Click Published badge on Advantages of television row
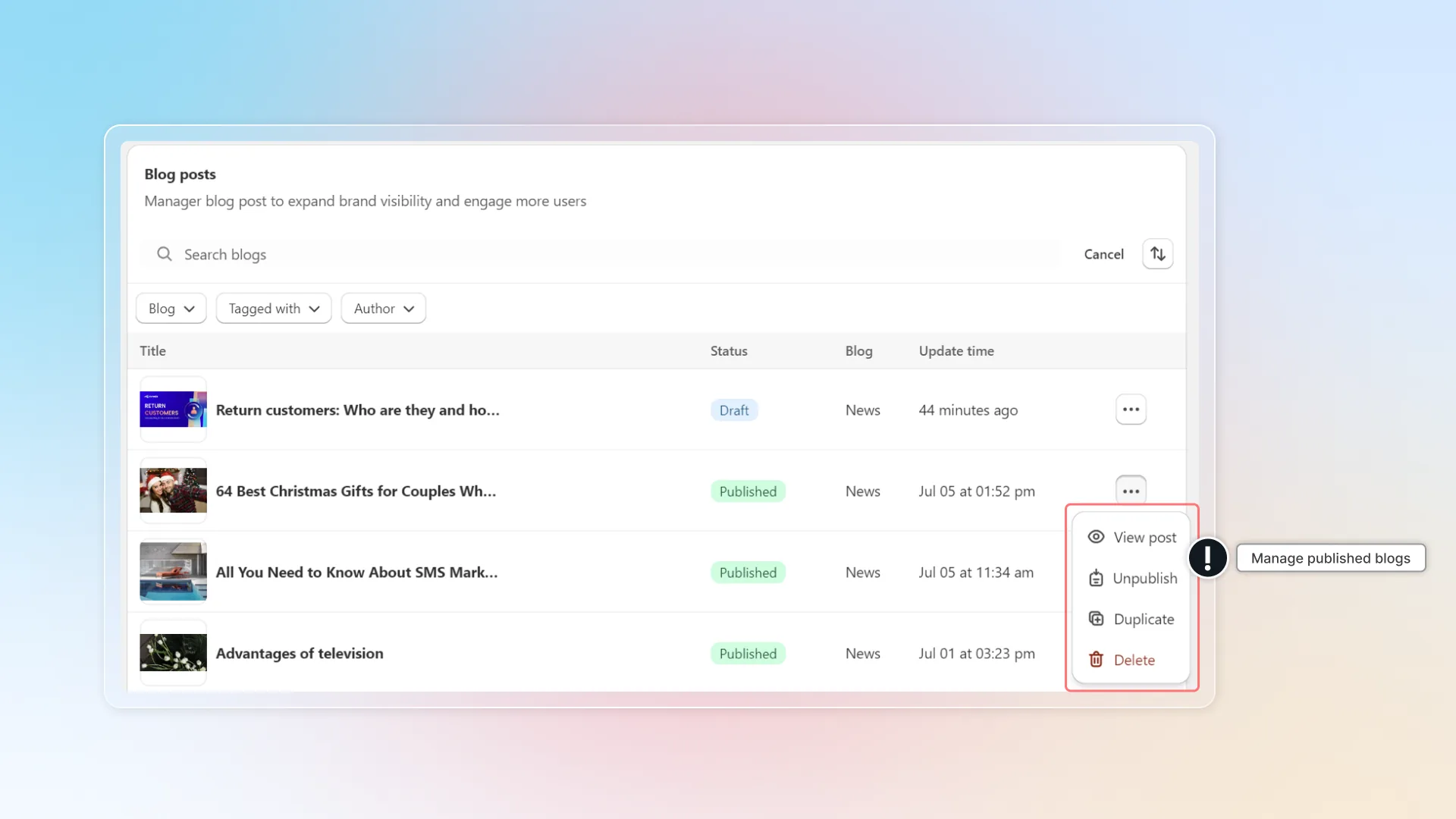The width and height of the screenshot is (1456, 819). [x=748, y=654]
